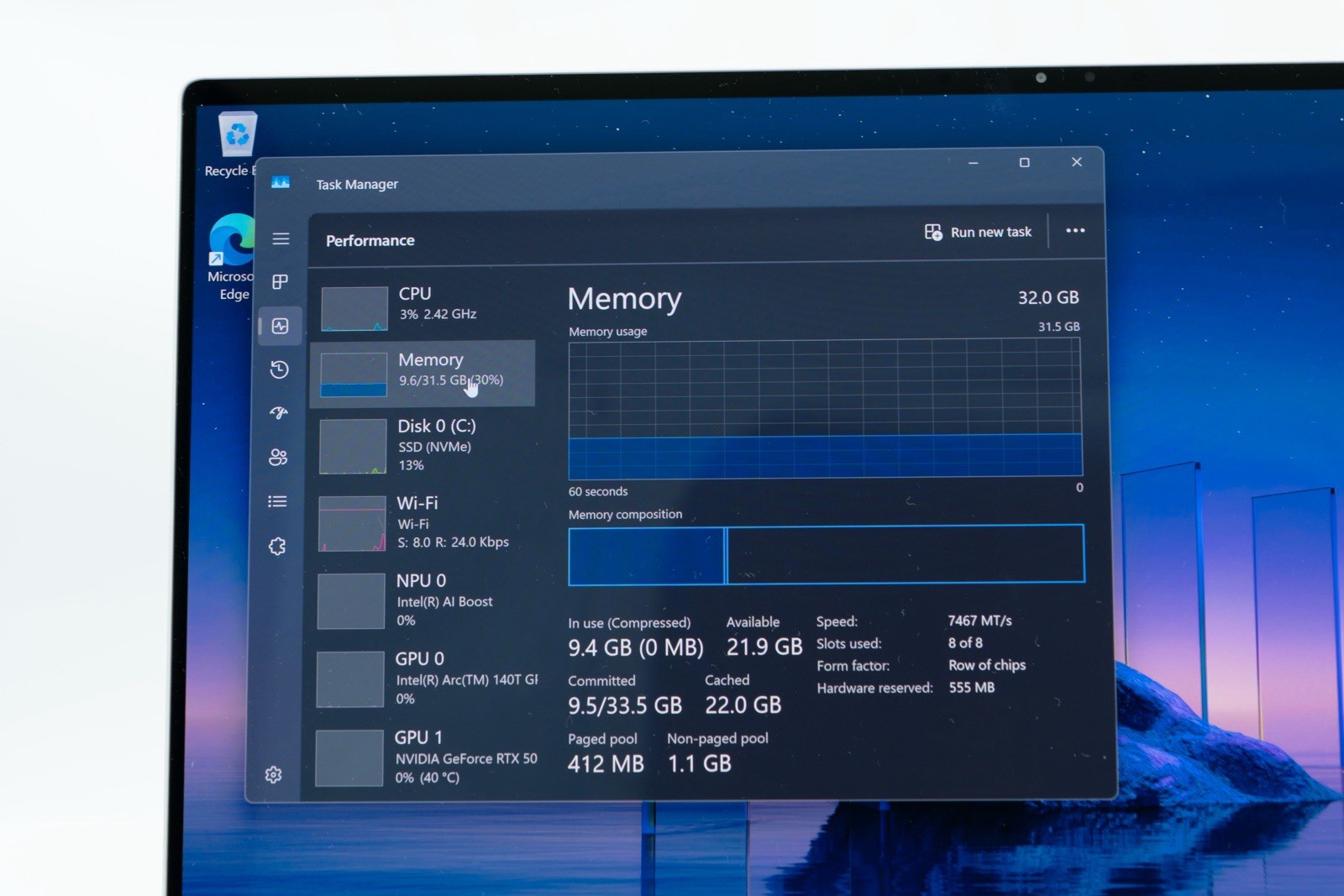Open the Services puzzle-piece icon
The width and height of the screenshot is (1344, 896).
(277, 546)
